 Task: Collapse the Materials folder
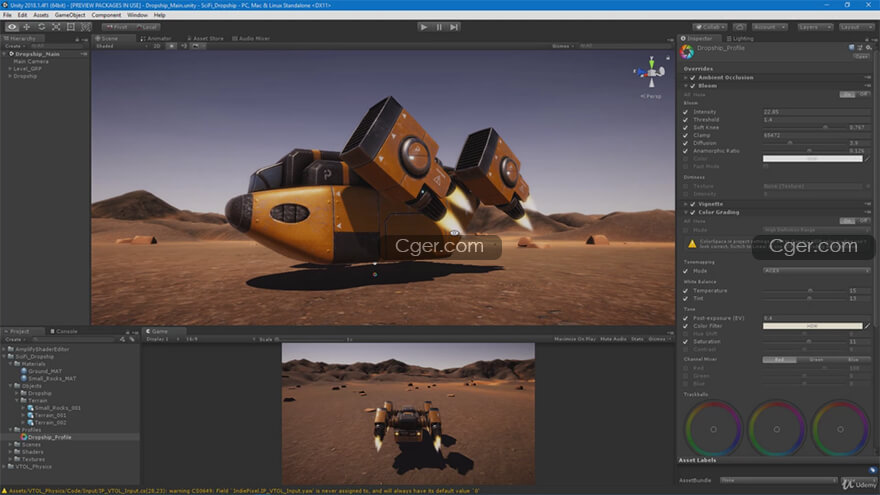tap(10, 364)
